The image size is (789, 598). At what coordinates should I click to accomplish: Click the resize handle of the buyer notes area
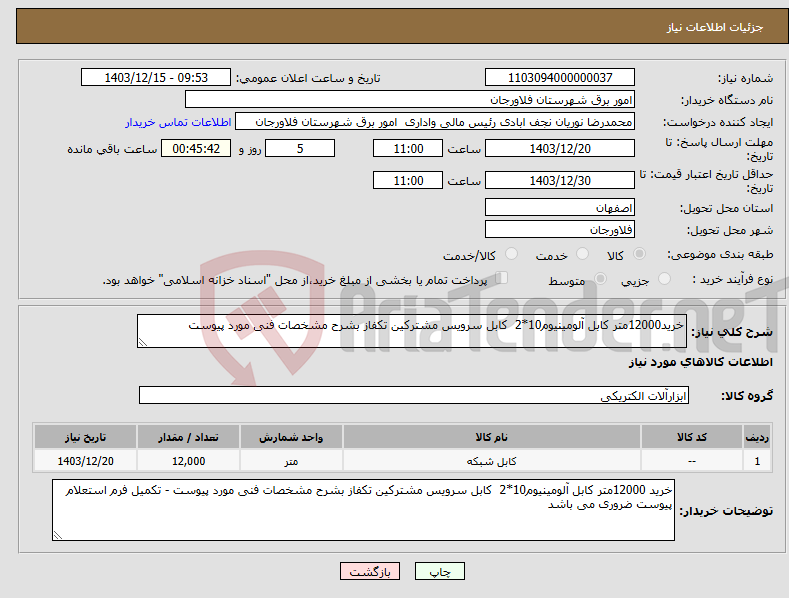pyautogui.click(x=58, y=536)
